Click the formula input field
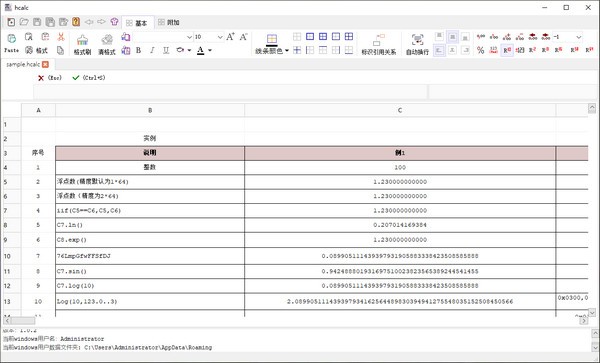Viewport: 600px width, 363px height. (x=230, y=92)
